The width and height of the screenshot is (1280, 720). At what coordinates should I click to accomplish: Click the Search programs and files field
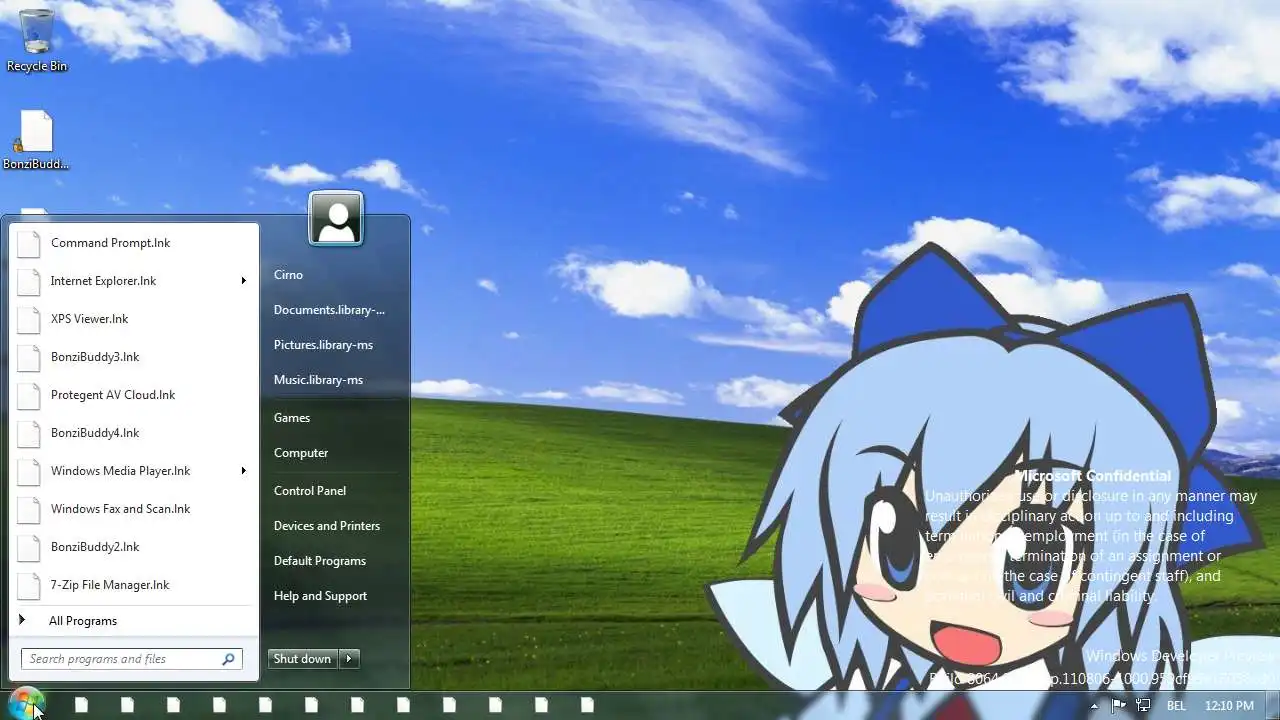point(132,659)
